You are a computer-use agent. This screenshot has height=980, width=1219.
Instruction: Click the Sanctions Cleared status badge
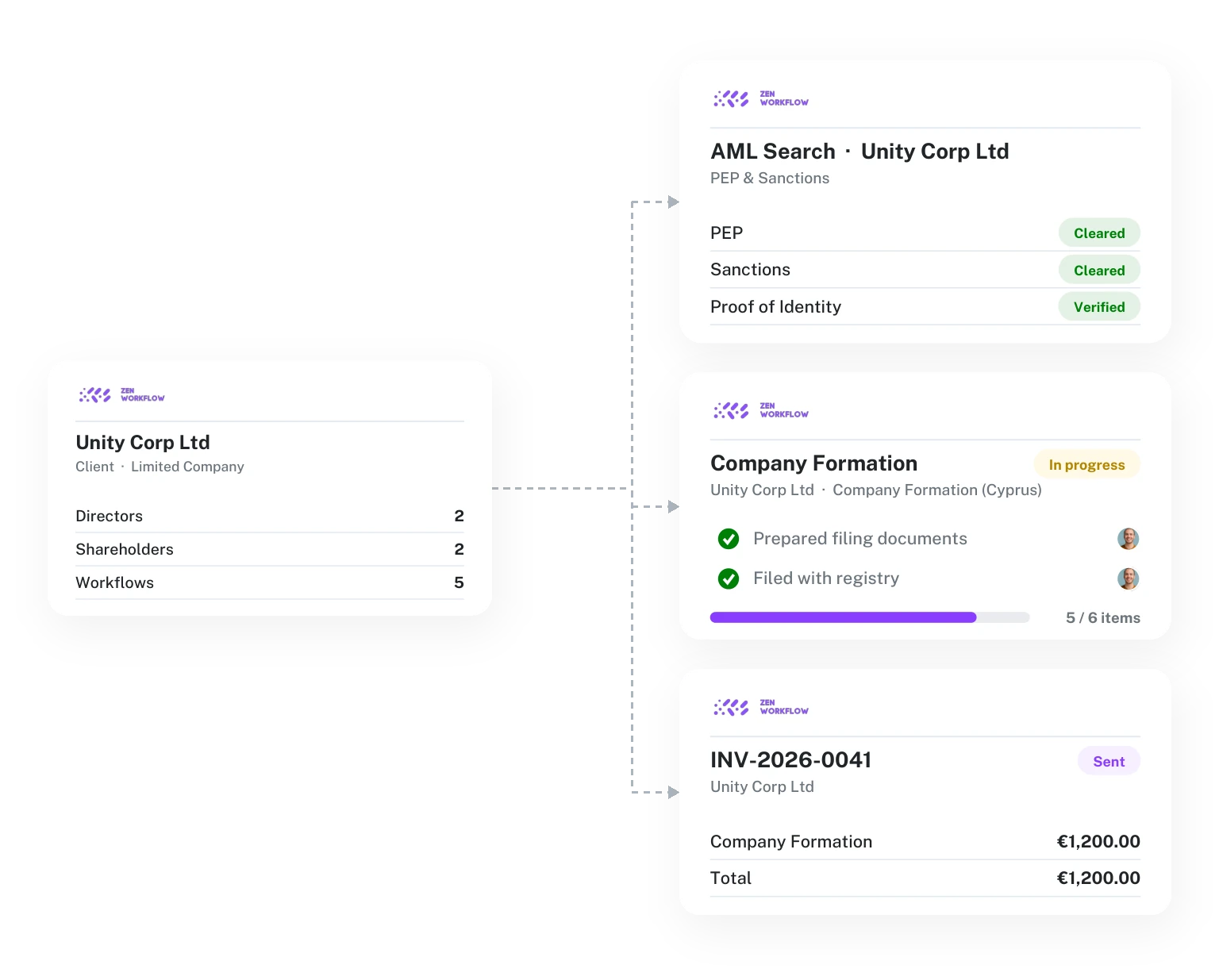coord(1099,271)
